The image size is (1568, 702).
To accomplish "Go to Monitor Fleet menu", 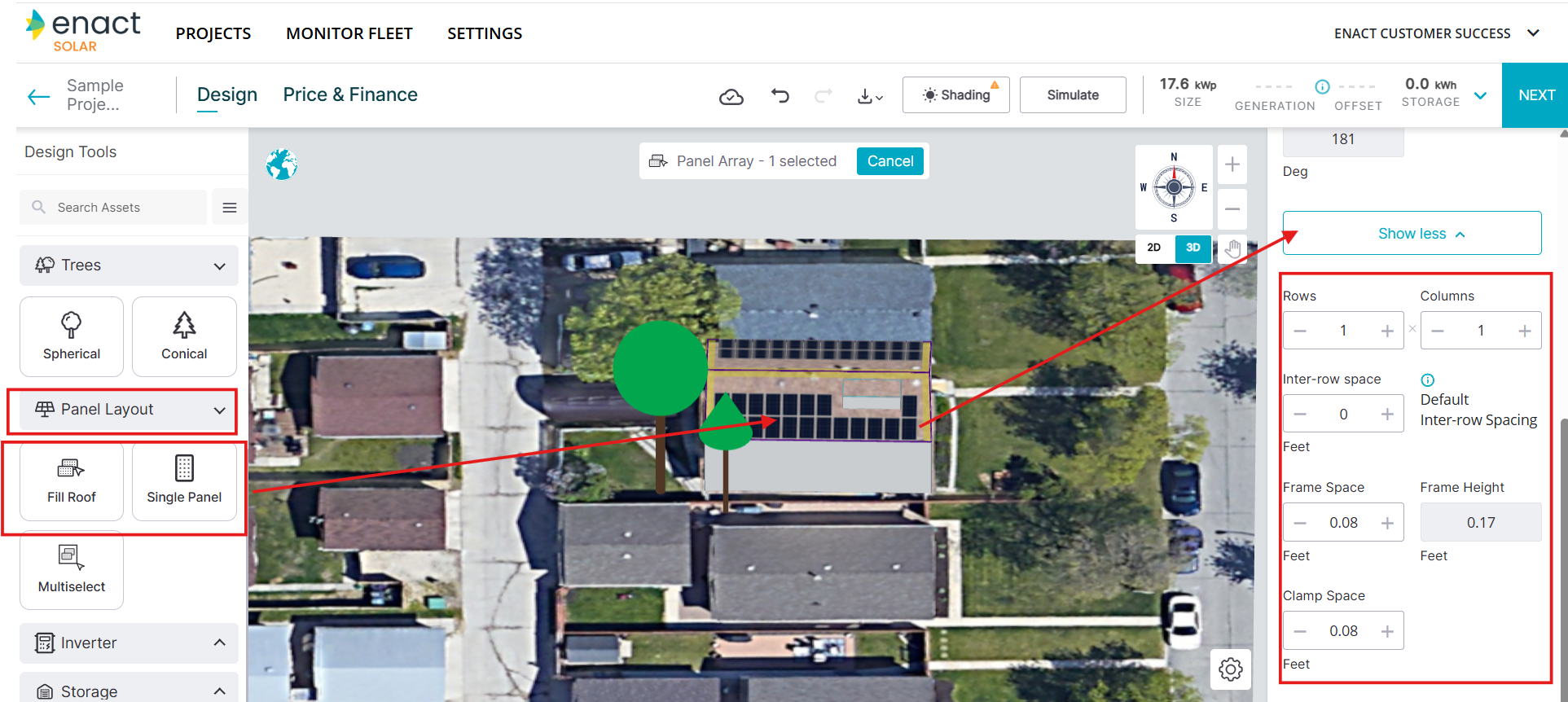I will [x=349, y=33].
